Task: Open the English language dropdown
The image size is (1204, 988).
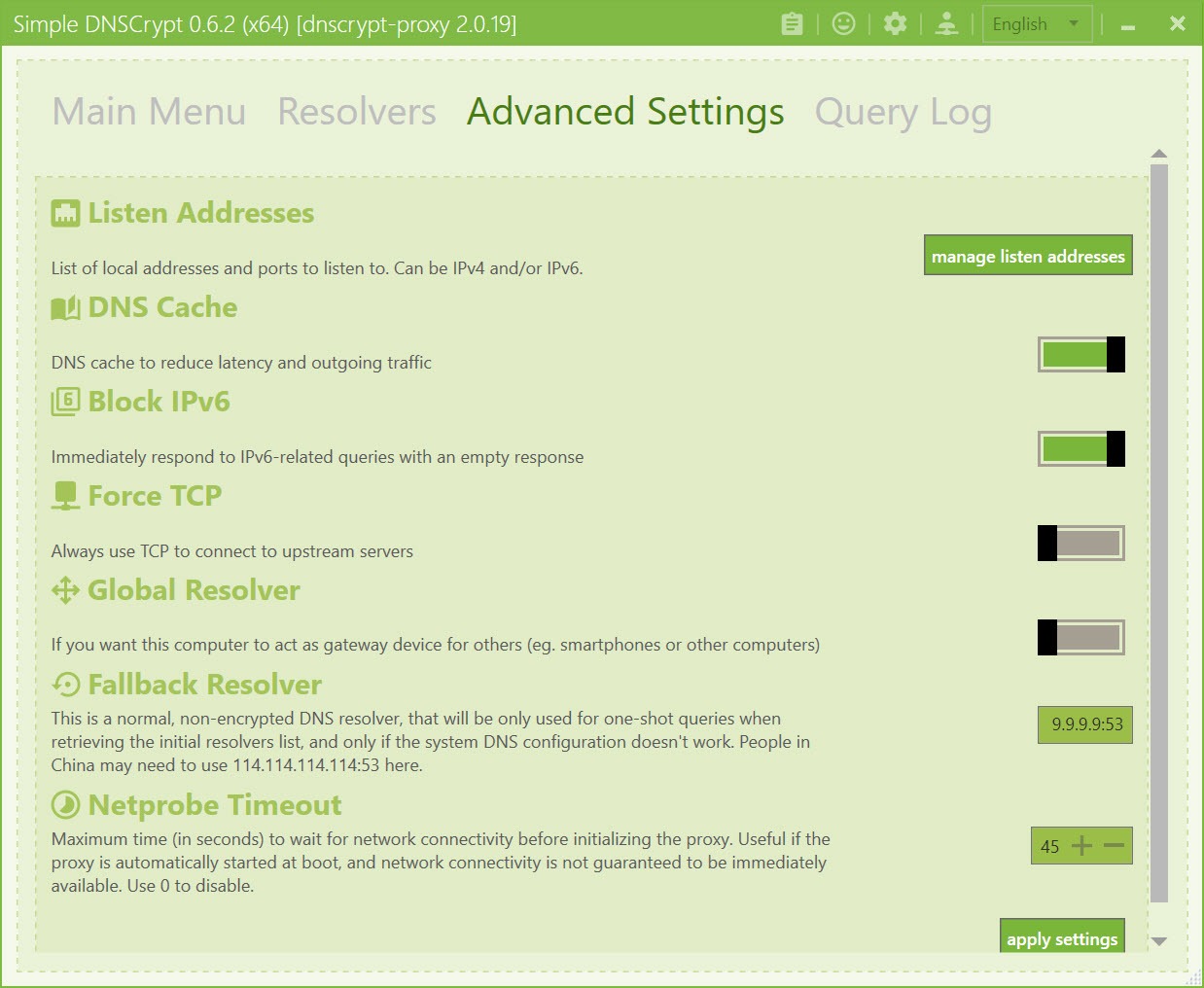Action: (1037, 24)
